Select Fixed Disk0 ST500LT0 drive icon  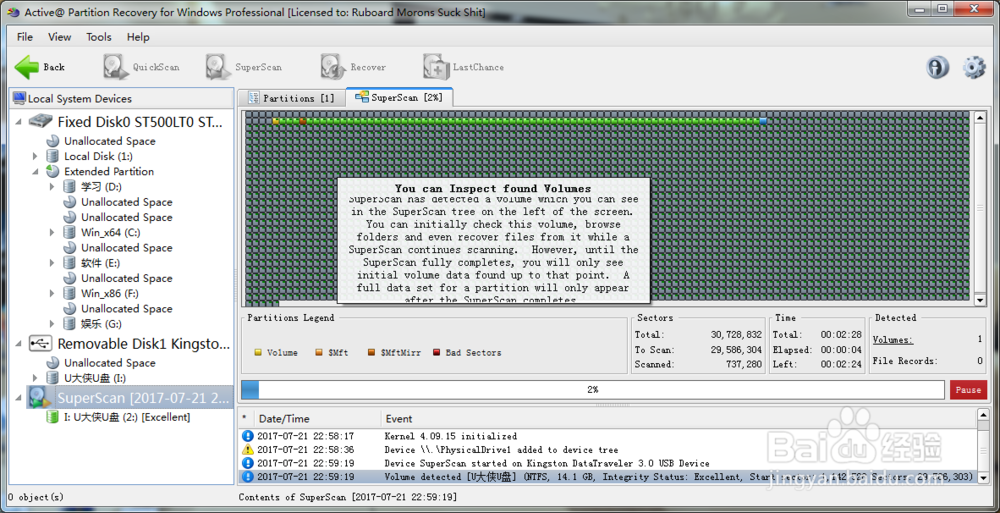coord(40,121)
